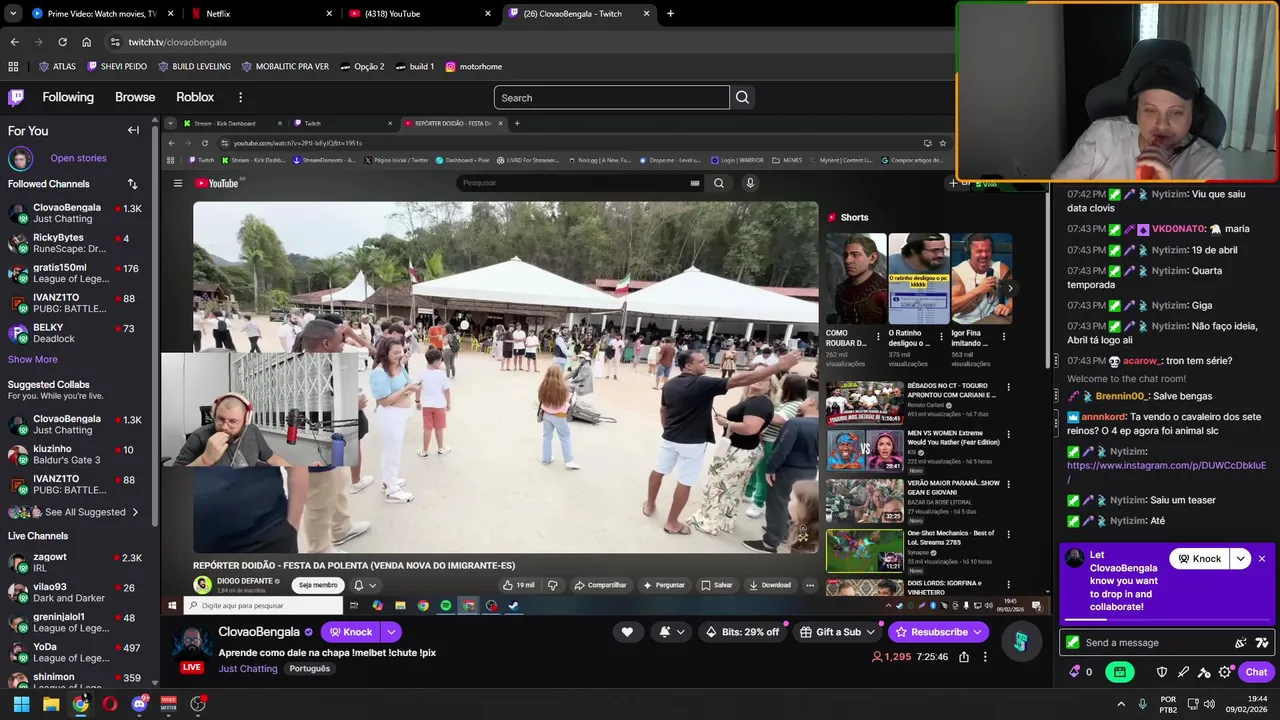Open the Chrome apps grid

tap(13, 66)
